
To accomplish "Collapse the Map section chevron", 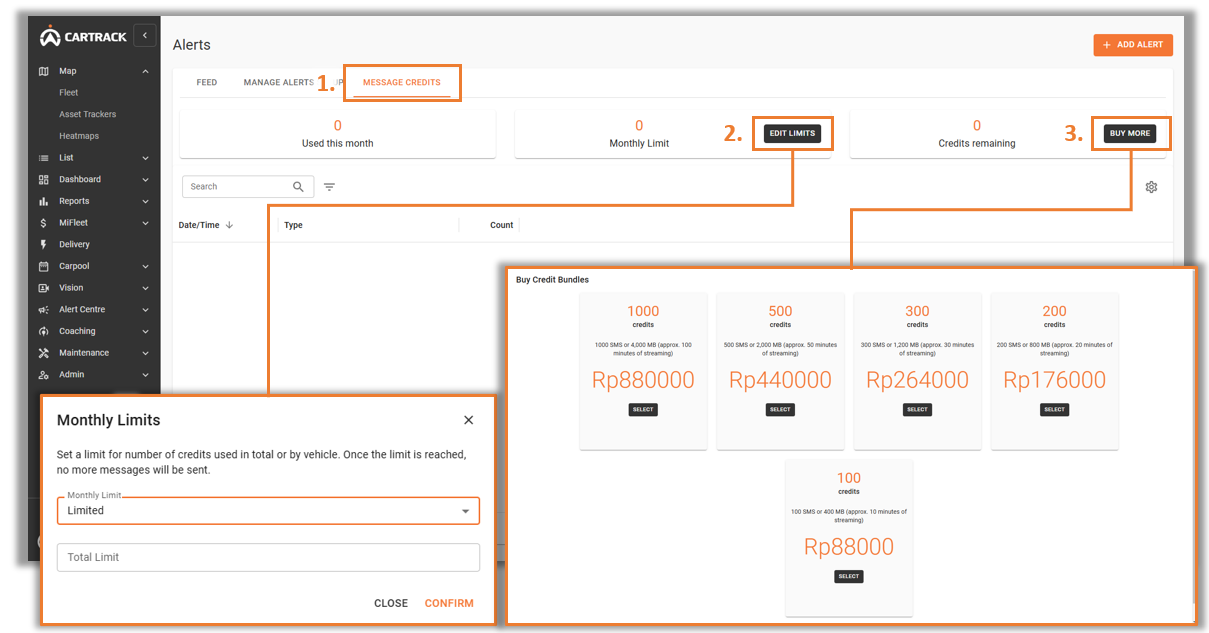I will click(145, 71).
